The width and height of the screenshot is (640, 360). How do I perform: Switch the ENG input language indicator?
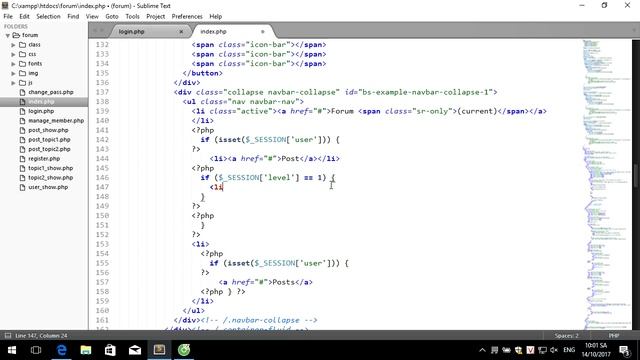tap(569, 350)
